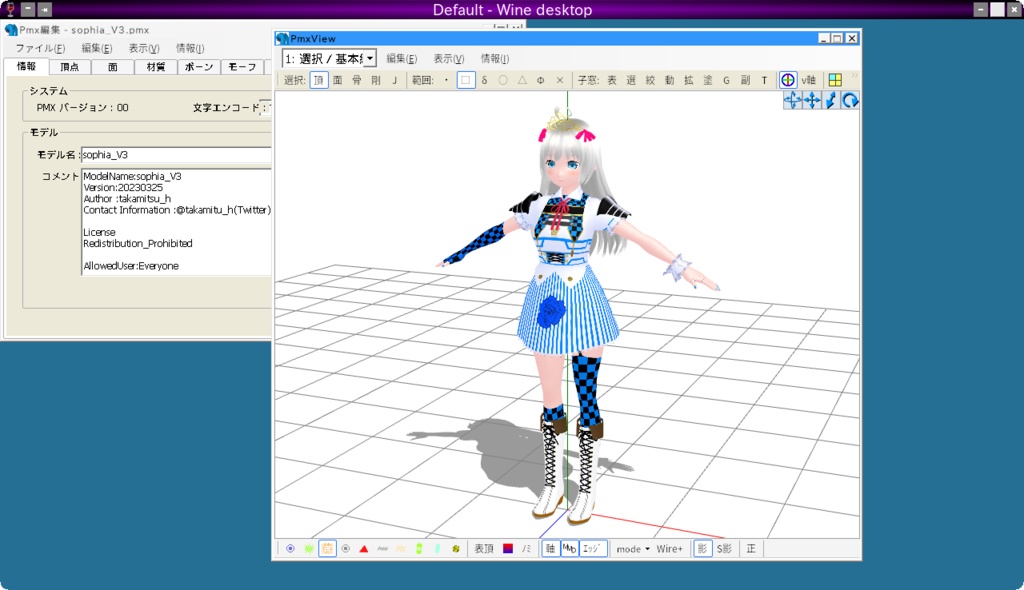Image resolution: width=1024 pixels, height=590 pixels.
Task: Select the 骨 bone selection mode
Action: tap(357, 80)
